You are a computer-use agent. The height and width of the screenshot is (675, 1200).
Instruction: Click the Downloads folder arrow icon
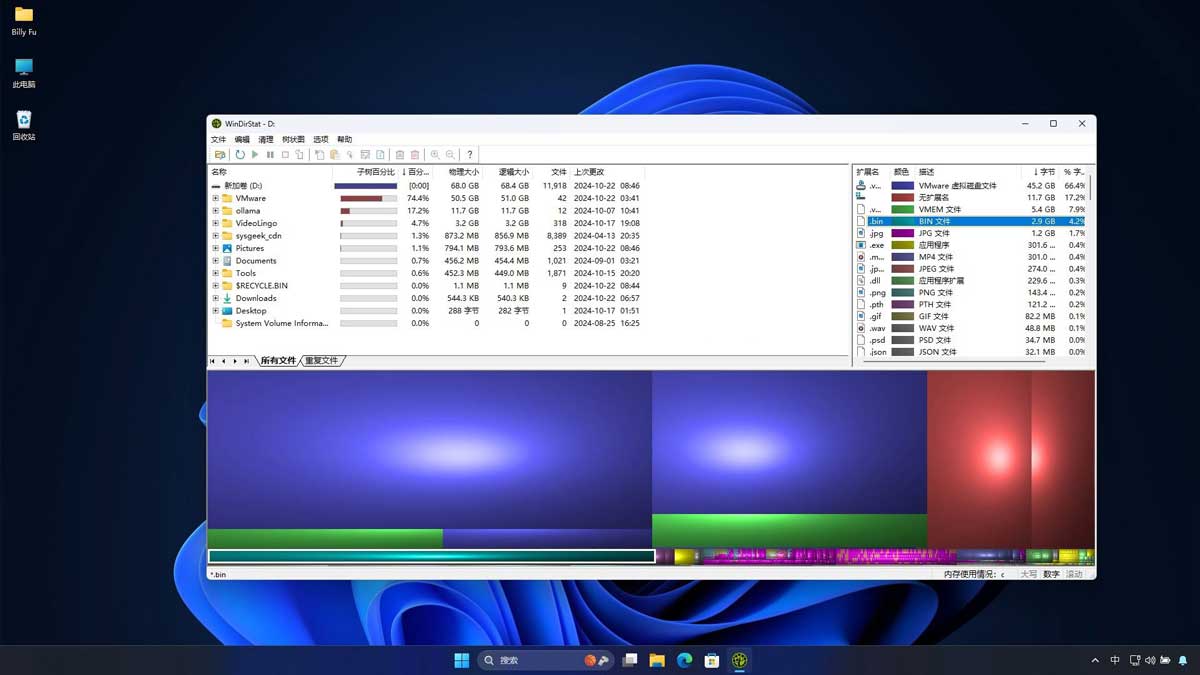227,298
